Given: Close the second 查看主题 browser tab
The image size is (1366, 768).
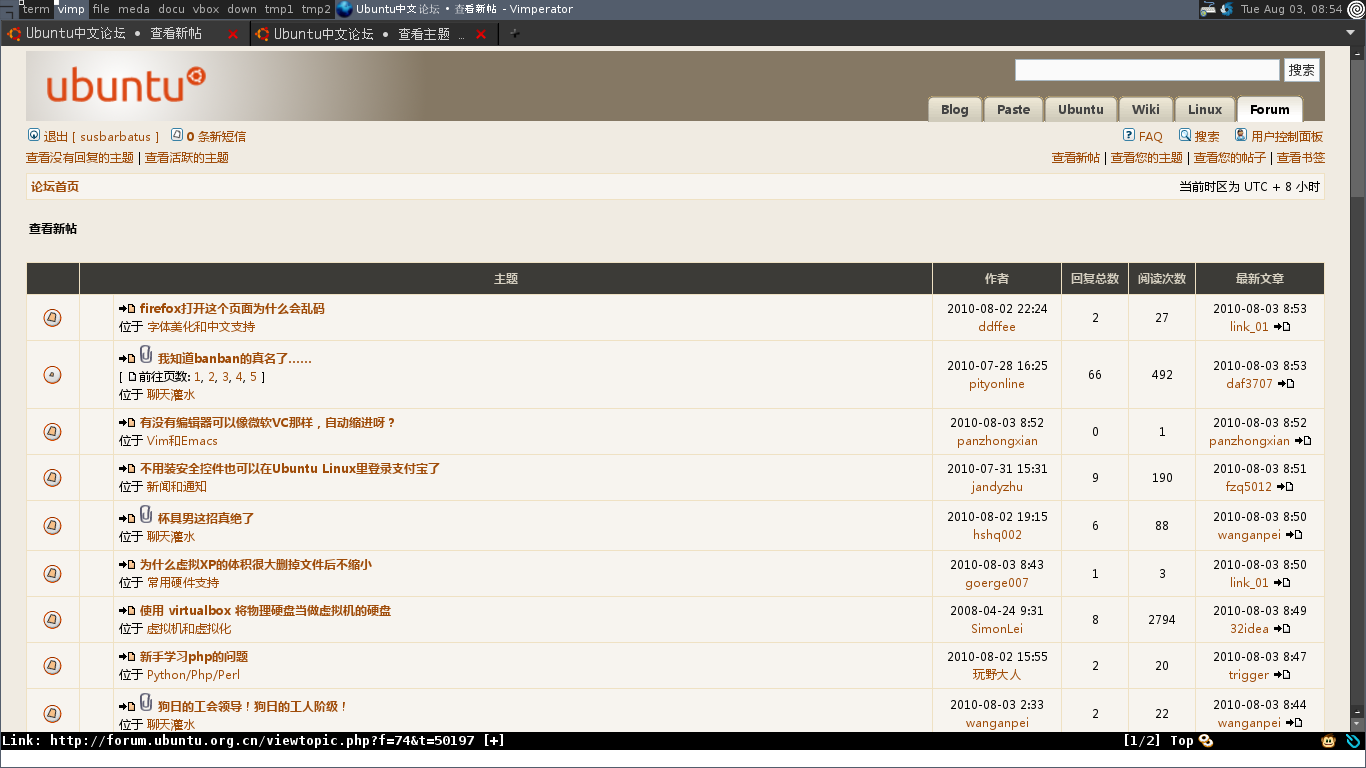Looking at the screenshot, I should pos(481,34).
